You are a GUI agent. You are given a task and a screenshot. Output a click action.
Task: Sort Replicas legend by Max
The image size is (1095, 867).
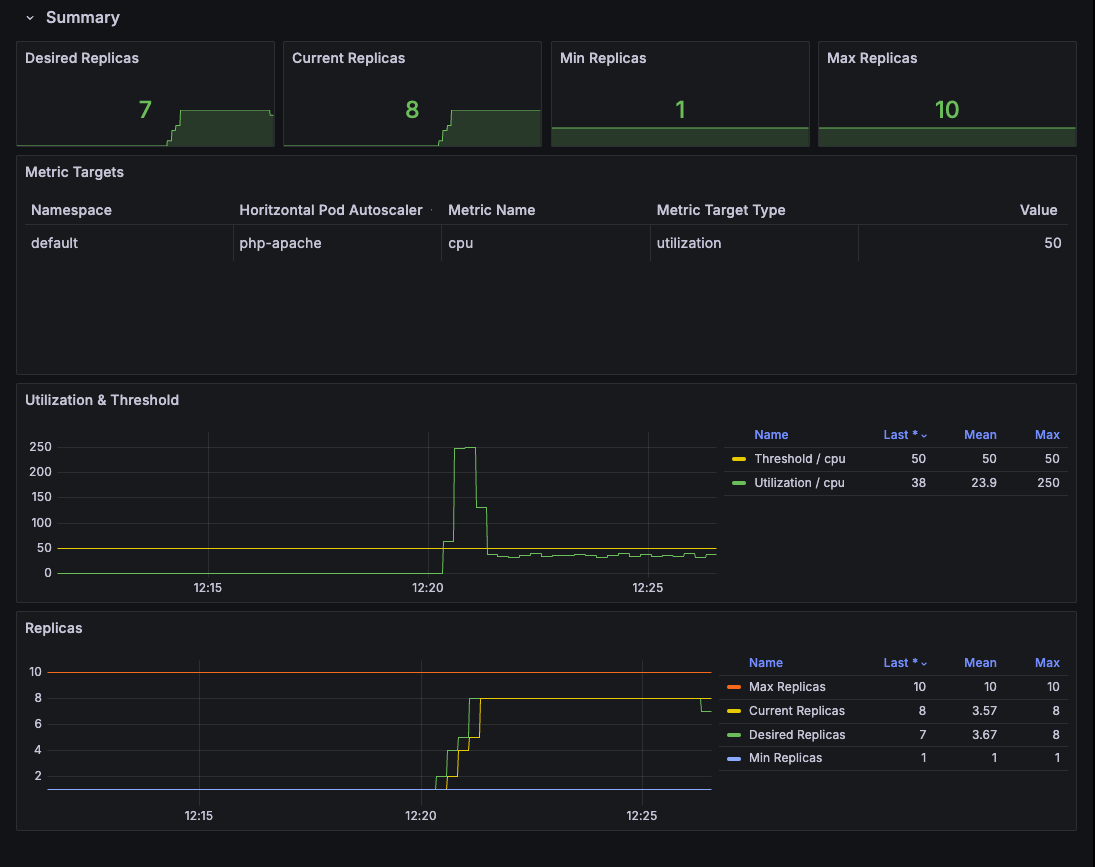click(x=1047, y=663)
